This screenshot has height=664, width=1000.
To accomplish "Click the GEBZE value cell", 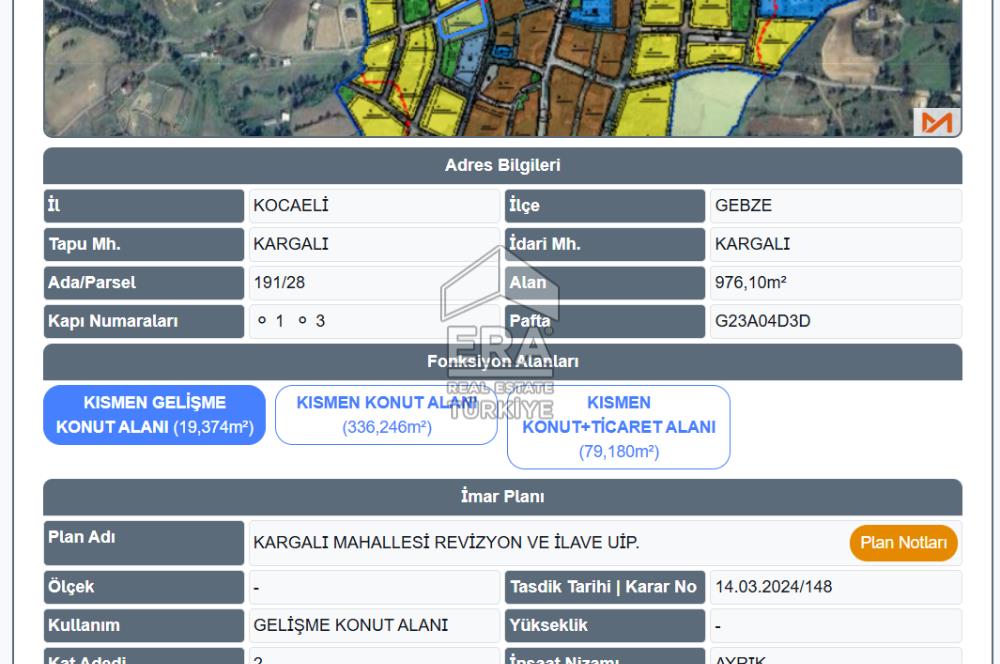I will [x=835, y=205].
